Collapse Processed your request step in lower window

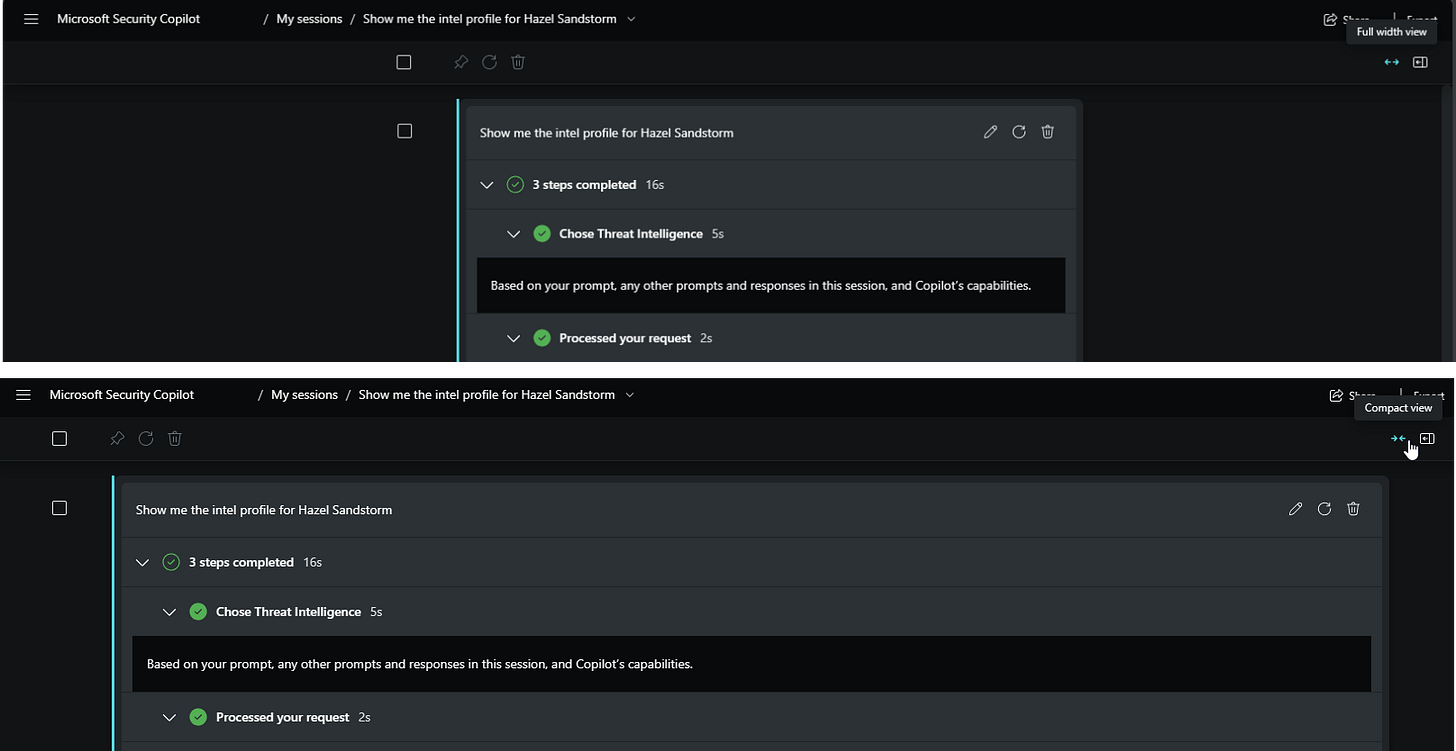[169, 717]
